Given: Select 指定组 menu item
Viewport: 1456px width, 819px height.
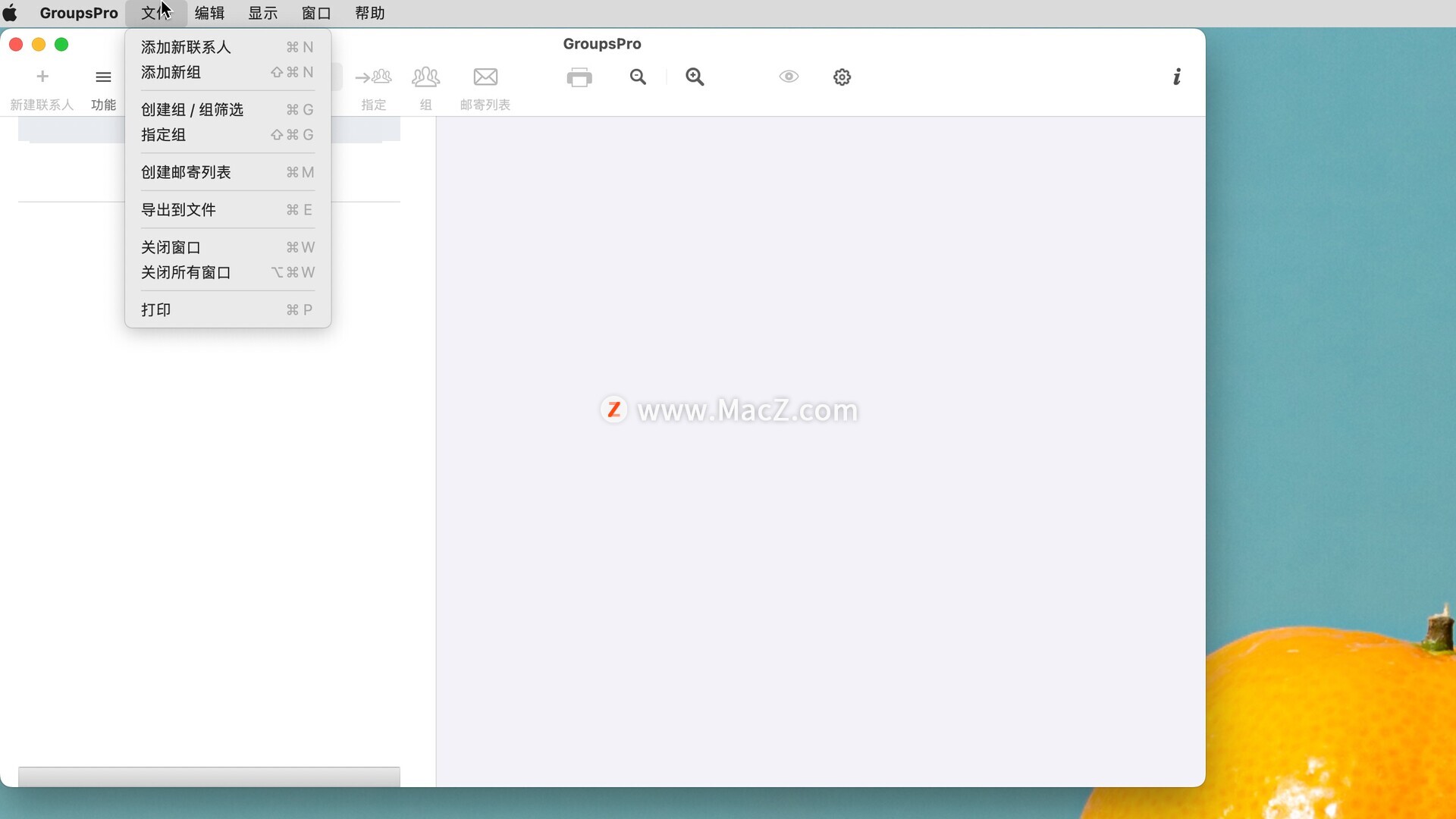Looking at the screenshot, I should [x=227, y=134].
